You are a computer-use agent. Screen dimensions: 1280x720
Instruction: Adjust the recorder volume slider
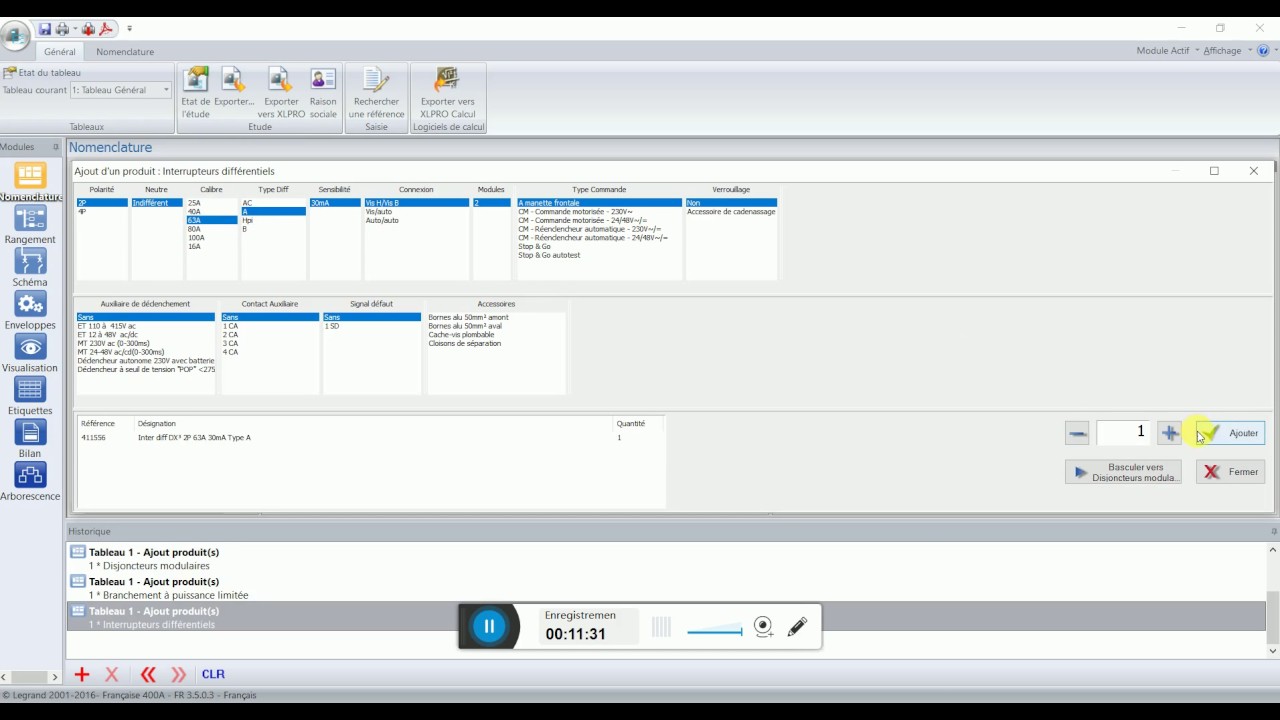click(714, 631)
